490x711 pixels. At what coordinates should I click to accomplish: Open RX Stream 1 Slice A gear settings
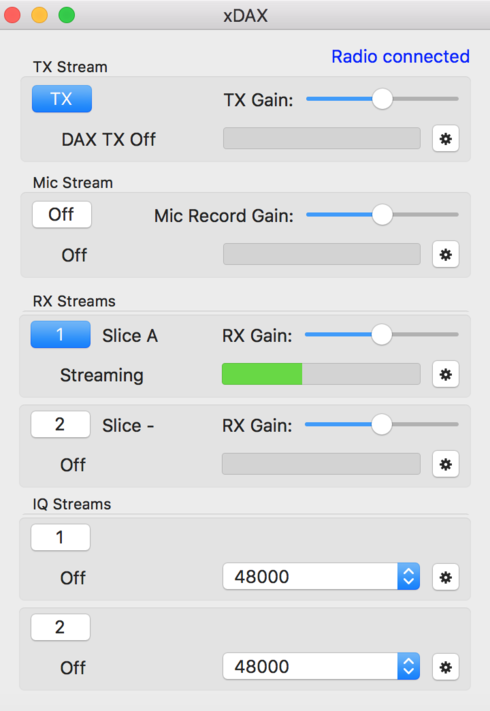tap(446, 375)
